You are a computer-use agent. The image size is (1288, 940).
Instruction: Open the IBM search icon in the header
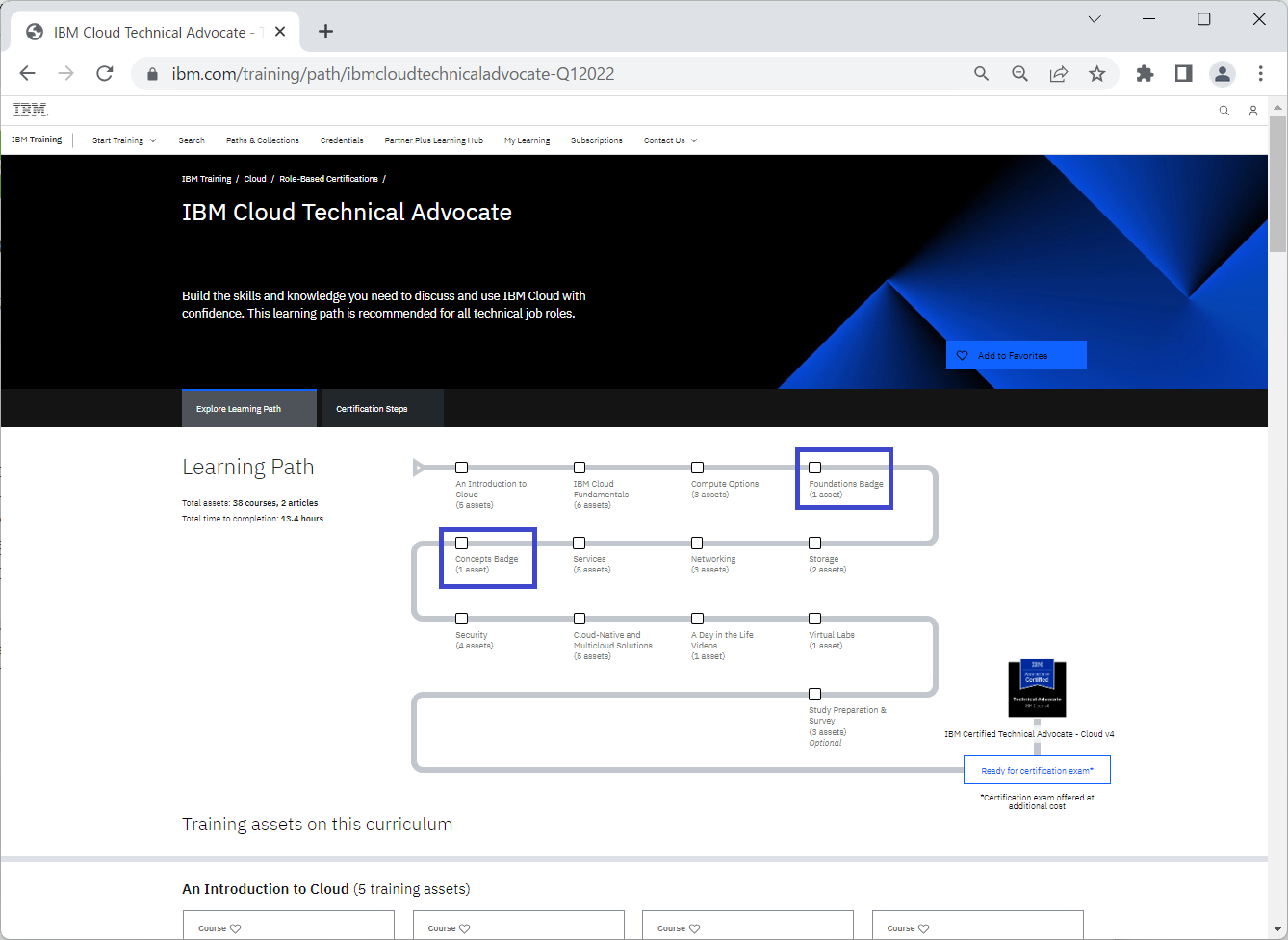[1224, 110]
